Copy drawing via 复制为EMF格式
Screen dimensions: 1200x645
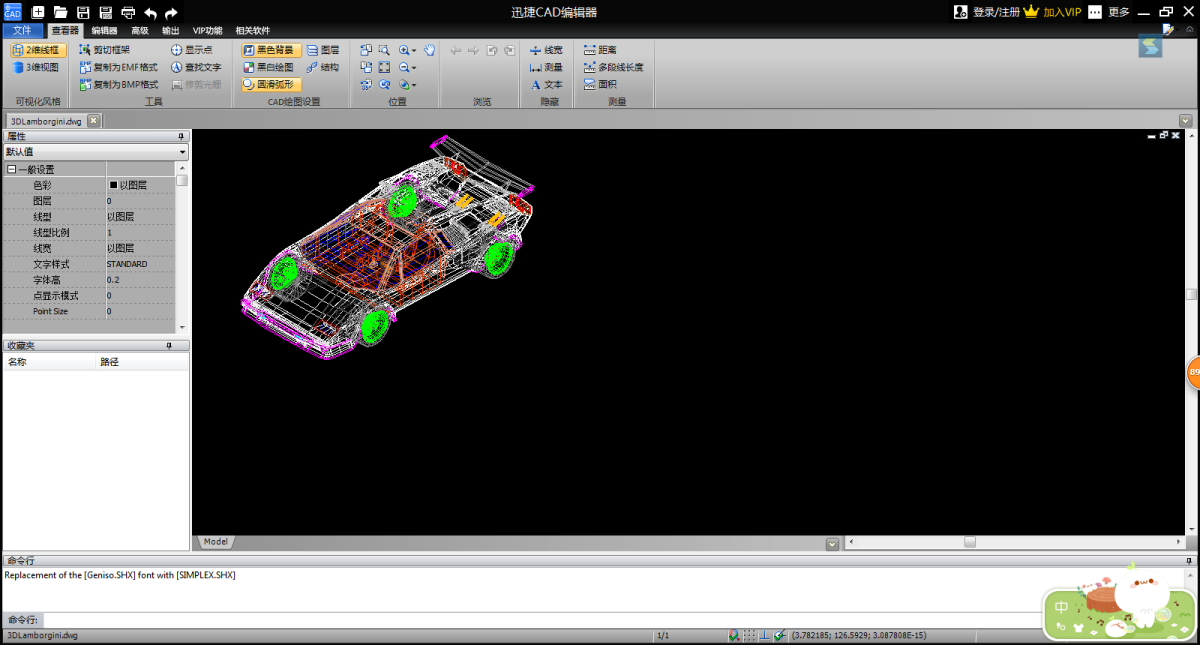(x=118, y=67)
